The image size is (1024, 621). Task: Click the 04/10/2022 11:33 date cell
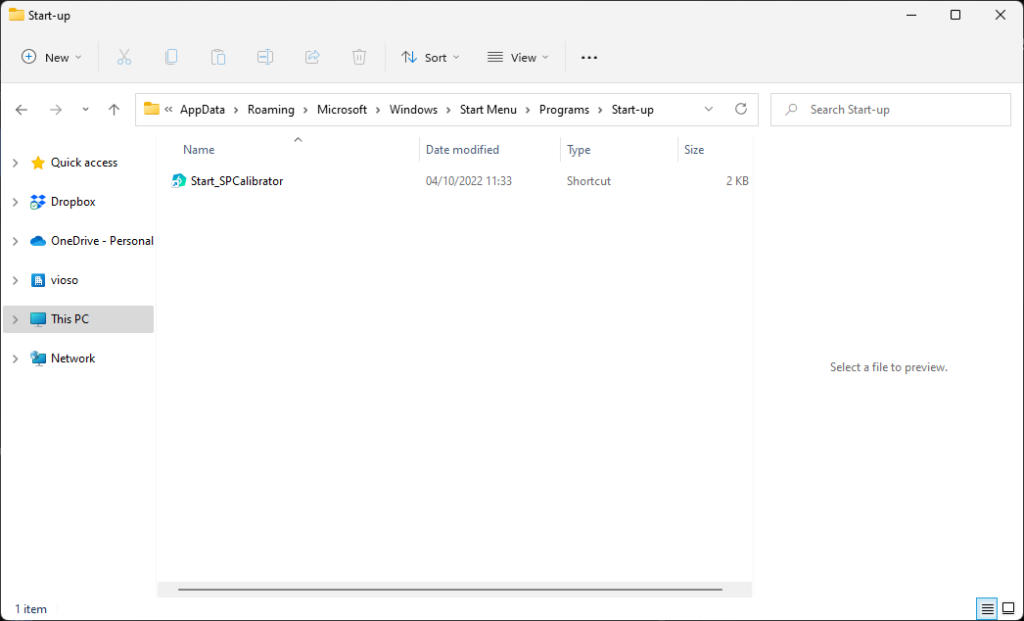coord(469,181)
